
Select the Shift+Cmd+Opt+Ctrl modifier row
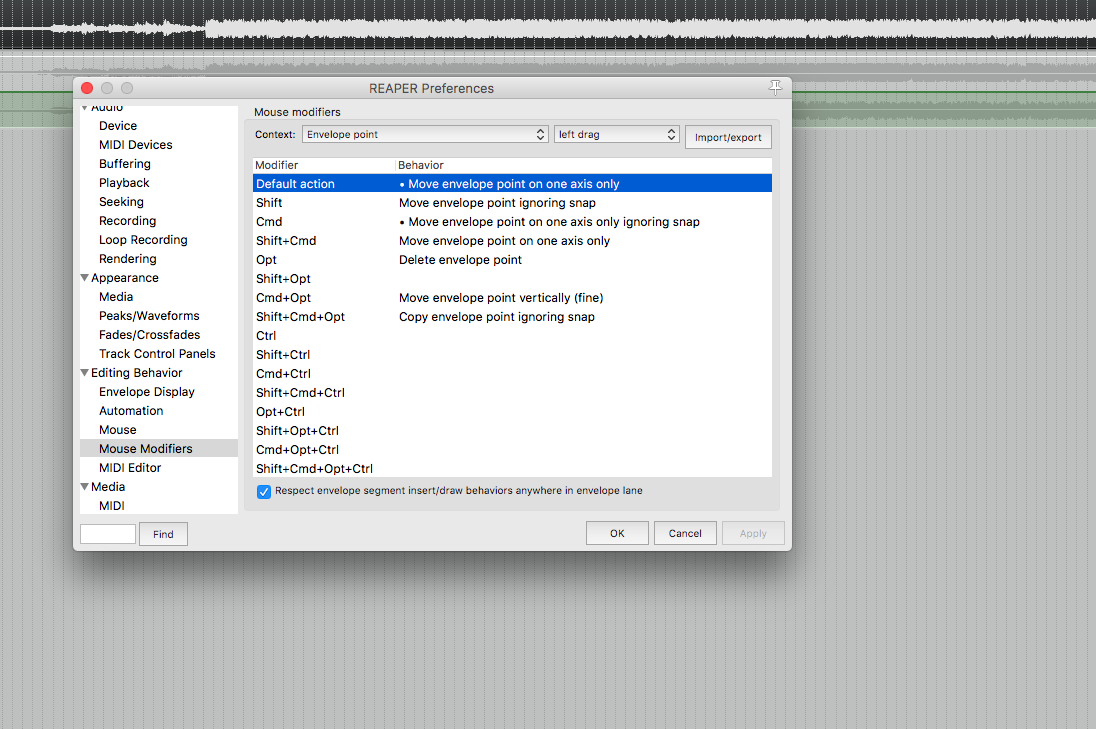[x=512, y=468]
